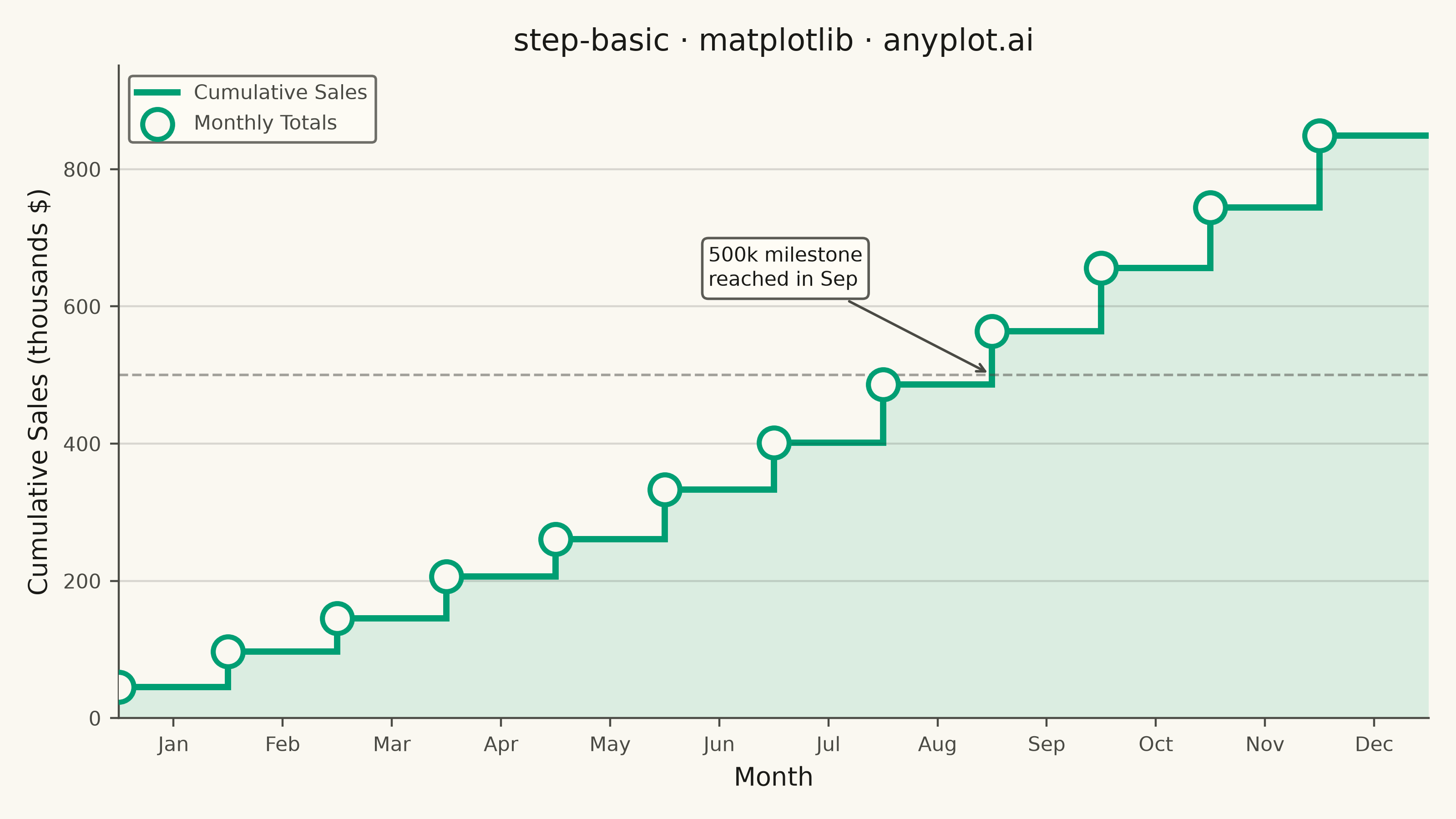Screen dimensions: 1456x819
Task: Click the January marker at the axis
Action: coord(120,688)
